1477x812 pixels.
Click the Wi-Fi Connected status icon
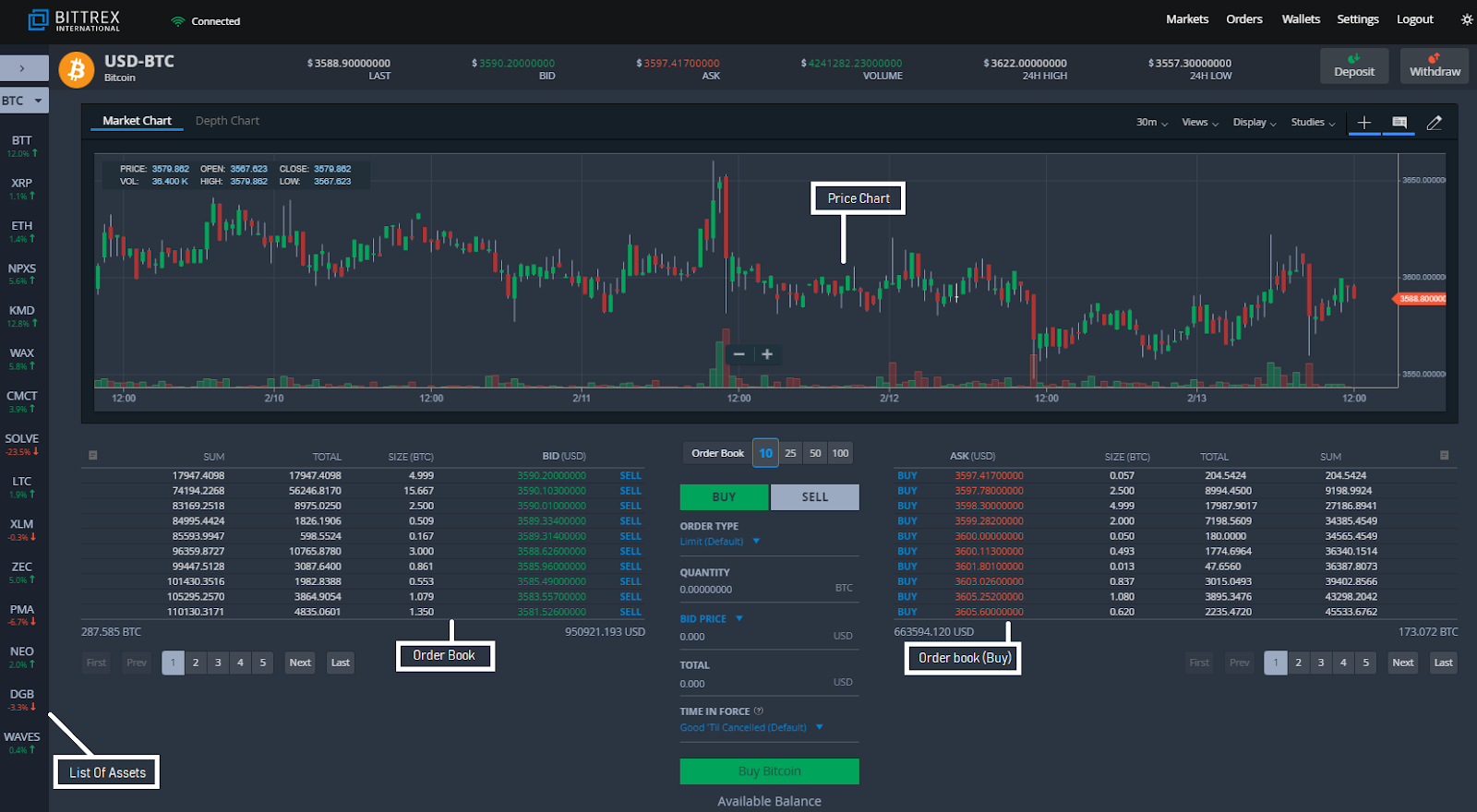[177, 21]
